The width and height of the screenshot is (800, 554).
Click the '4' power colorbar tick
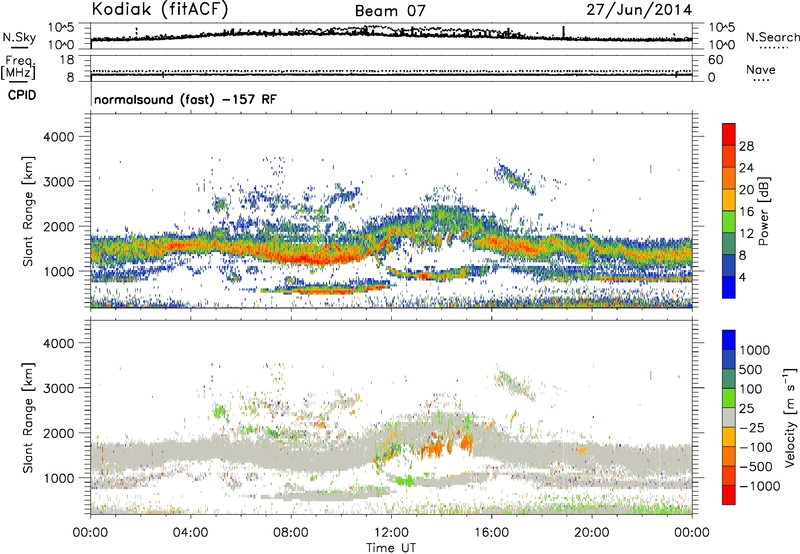tap(742, 277)
